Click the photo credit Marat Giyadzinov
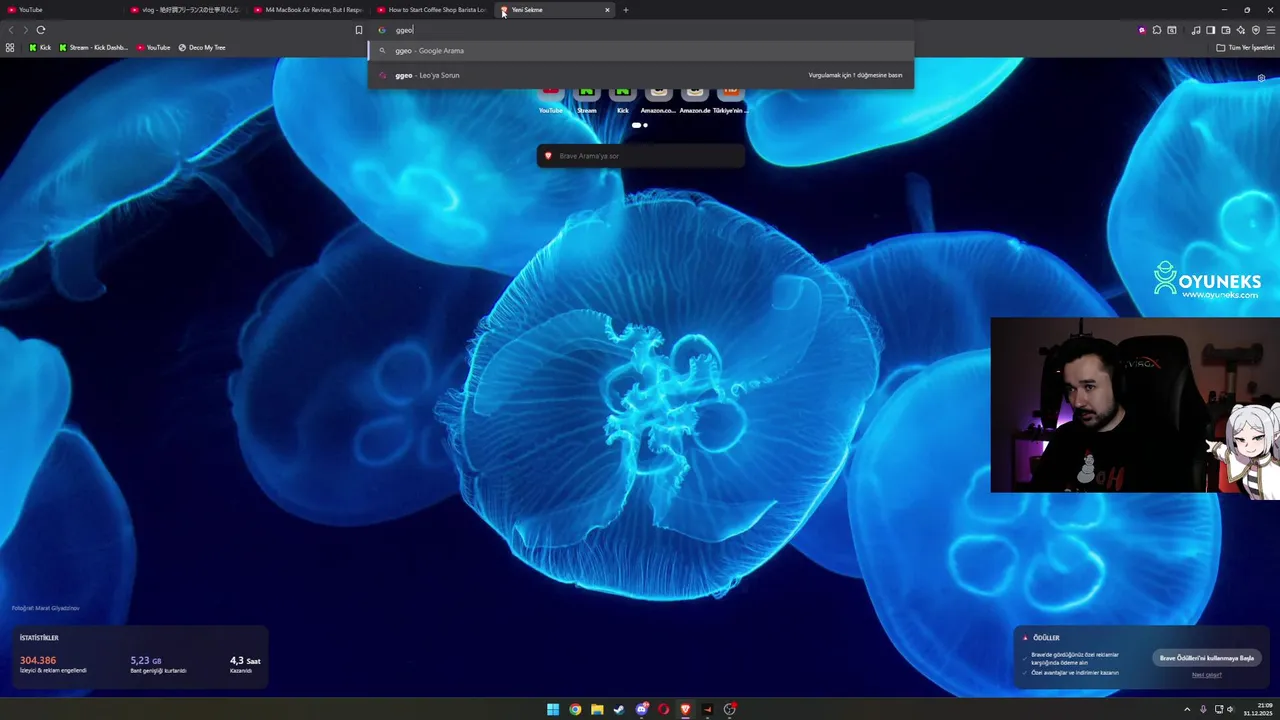The image size is (1280, 720). [46, 608]
